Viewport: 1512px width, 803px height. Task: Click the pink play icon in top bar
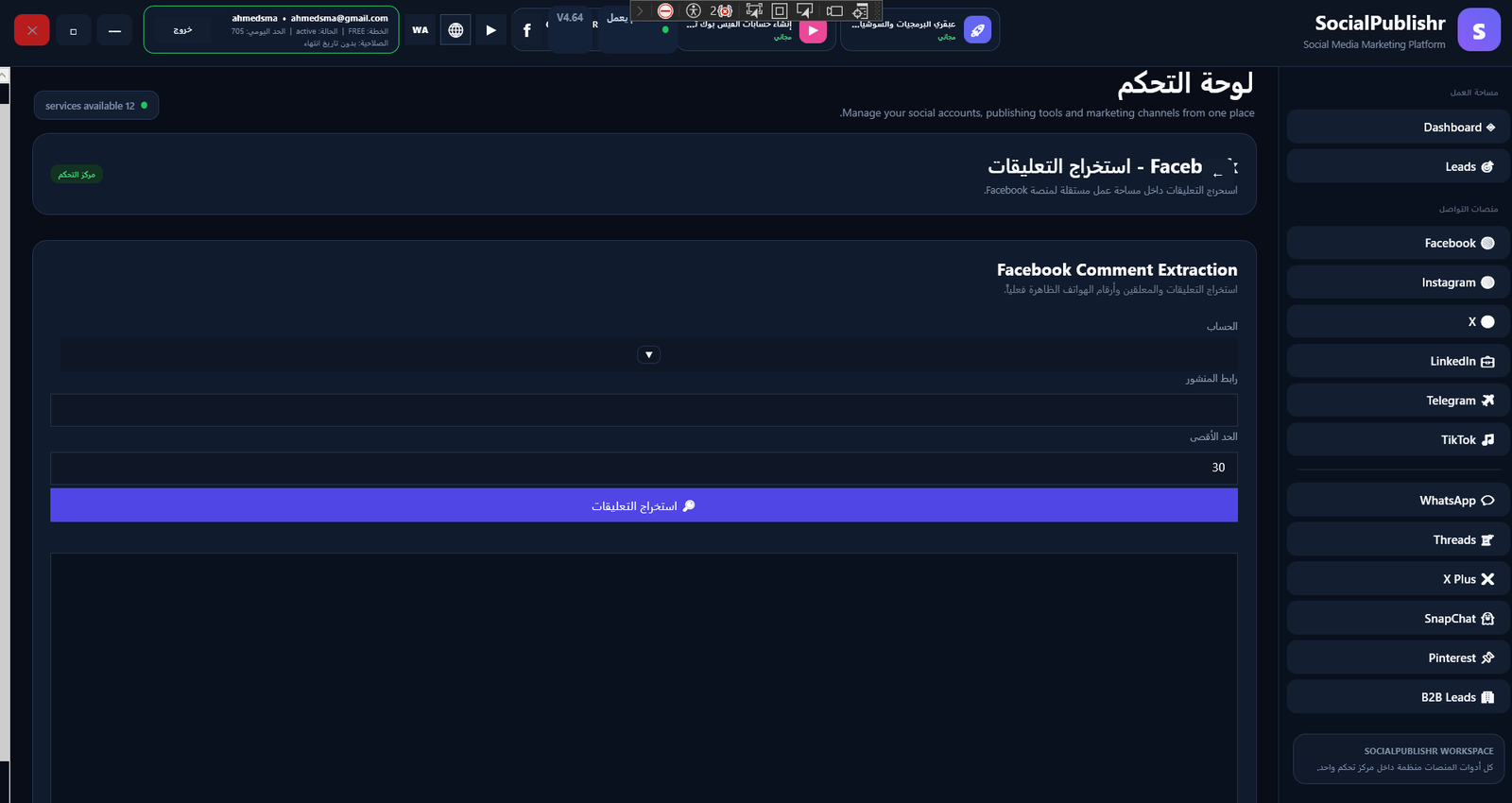click(x=813, y=30)
